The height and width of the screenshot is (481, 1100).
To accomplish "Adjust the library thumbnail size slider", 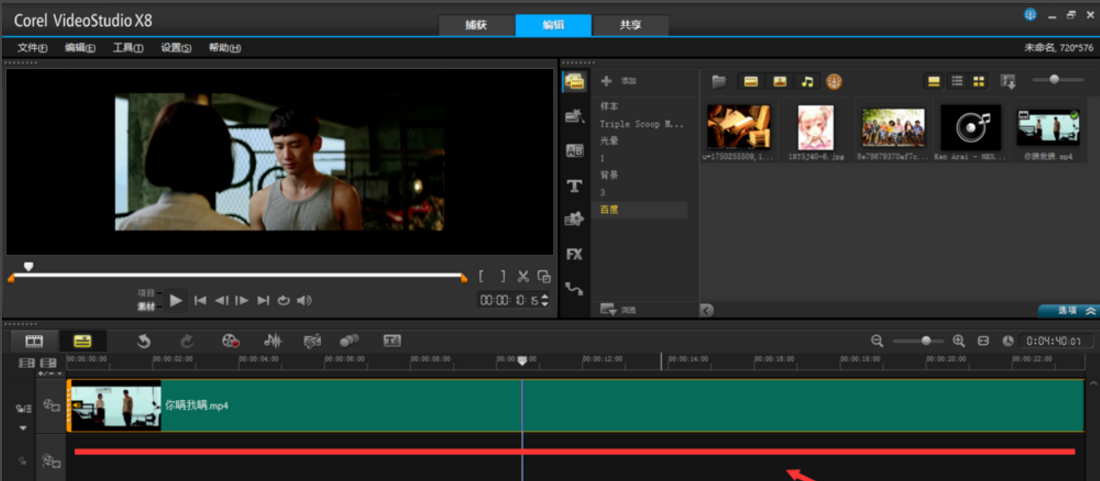I will pos(1054,80).
